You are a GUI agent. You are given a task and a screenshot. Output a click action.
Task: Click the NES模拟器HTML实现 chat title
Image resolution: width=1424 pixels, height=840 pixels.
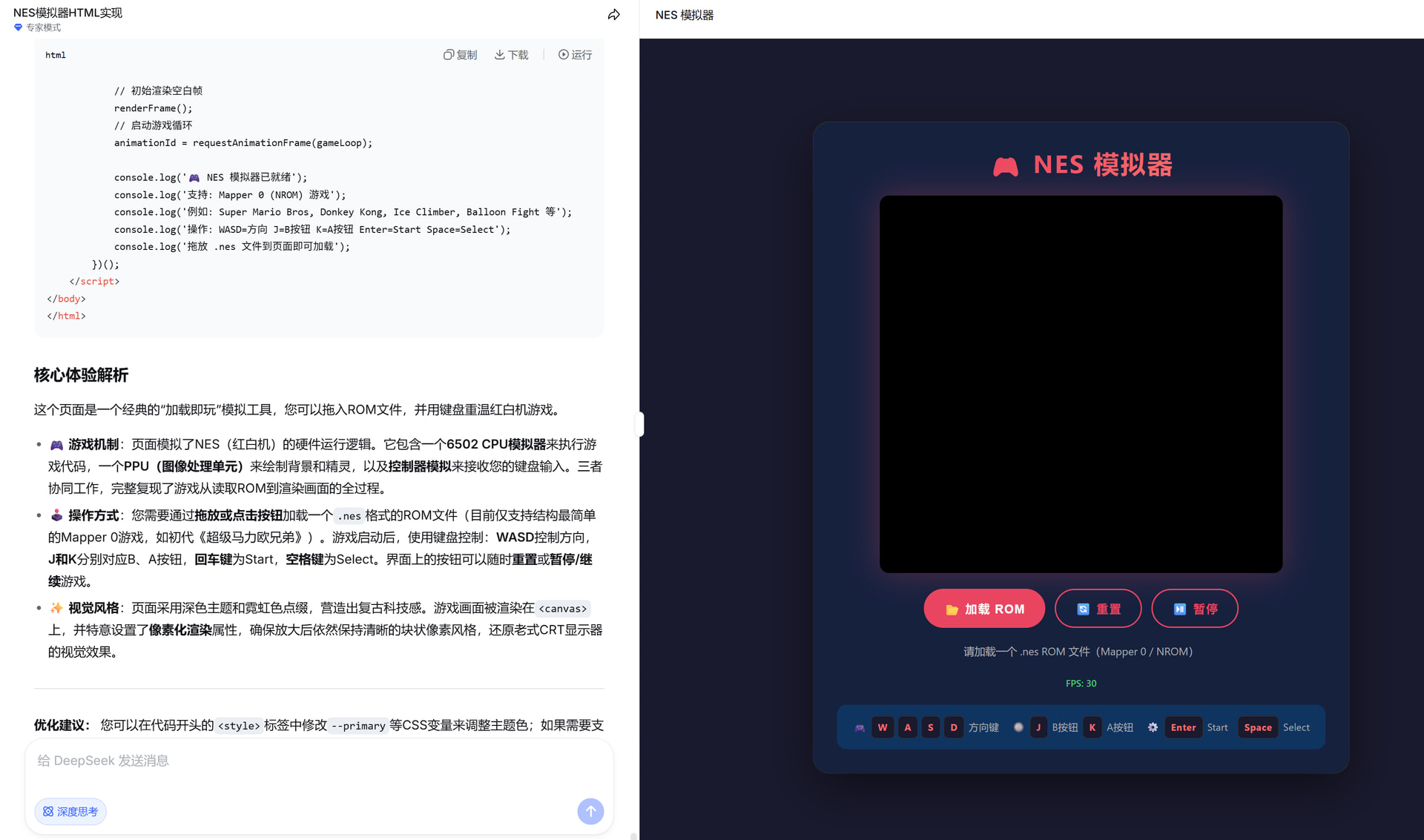[67, 13]
